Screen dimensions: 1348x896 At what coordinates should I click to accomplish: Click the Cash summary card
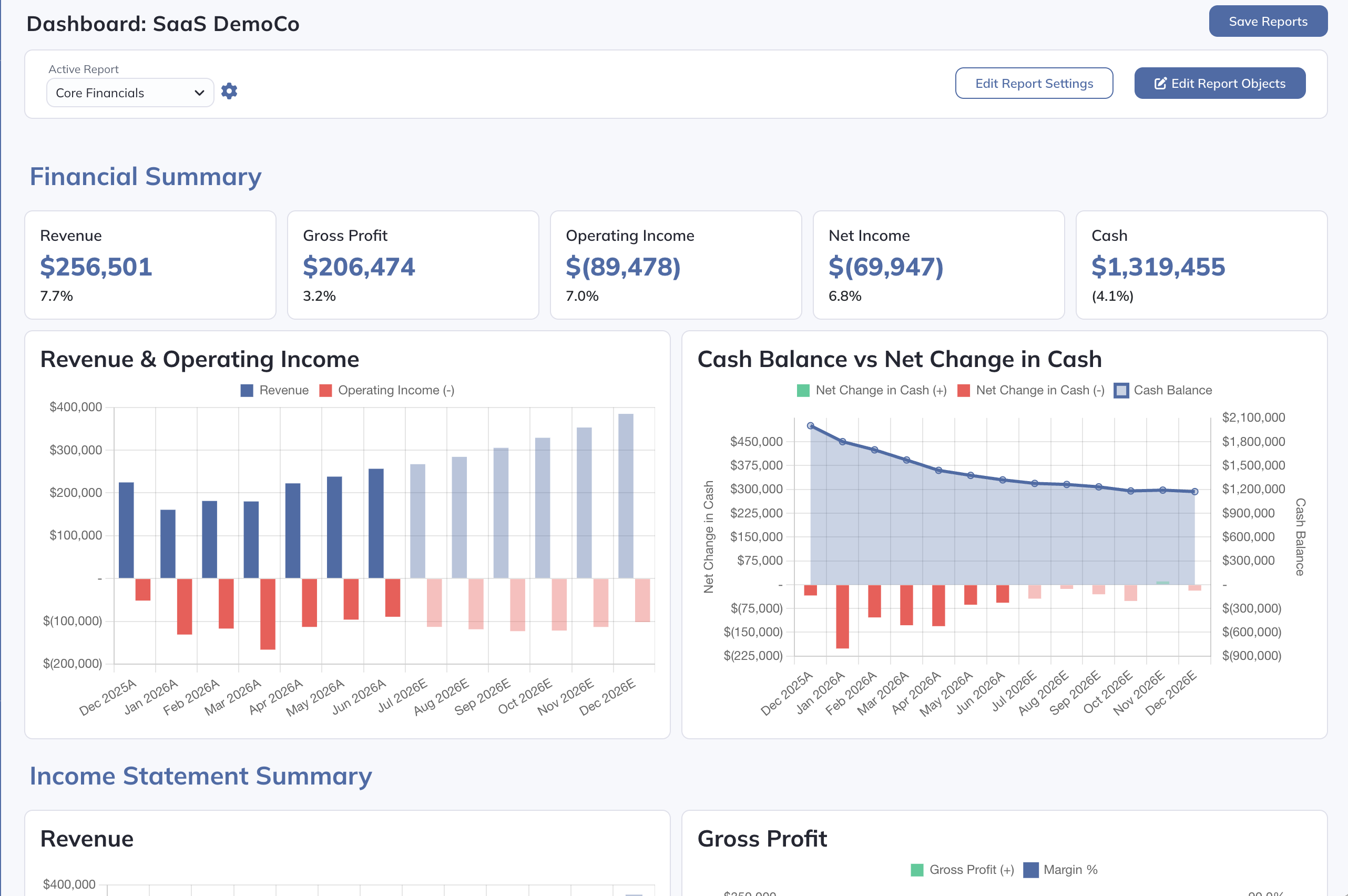1201,265
